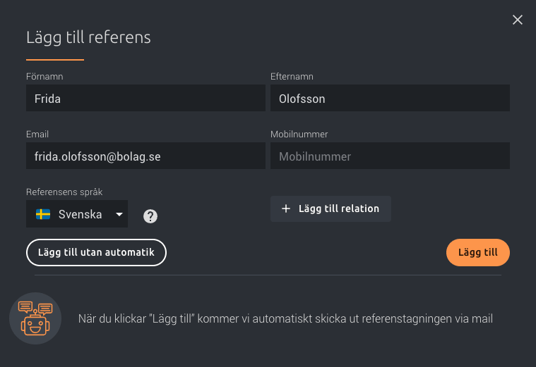The width and height of the screenshot is (536, 367).
Task: Click the Efternamn label
Action: click(x=292, y=77)
